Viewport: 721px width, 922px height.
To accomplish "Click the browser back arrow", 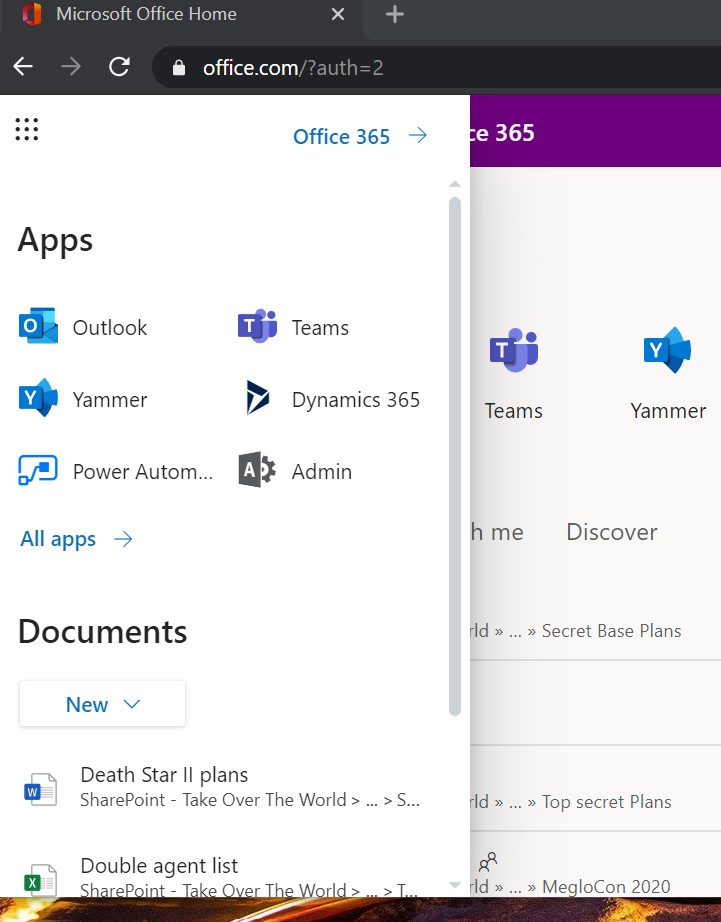I will tap(23, 67).
